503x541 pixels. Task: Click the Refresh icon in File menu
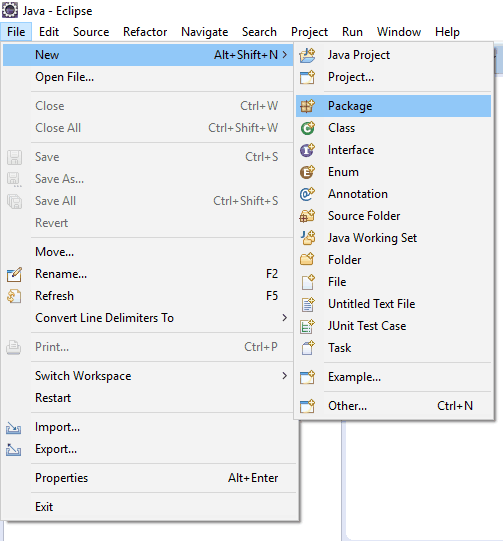(x=14, y=296)
